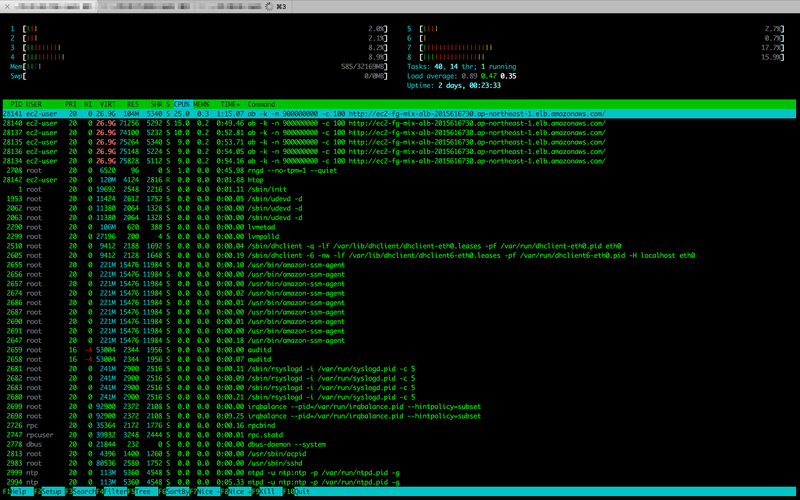
Task: Sort by the TIME+ column header
Action: pyautogui.click(x=230, y=104)
